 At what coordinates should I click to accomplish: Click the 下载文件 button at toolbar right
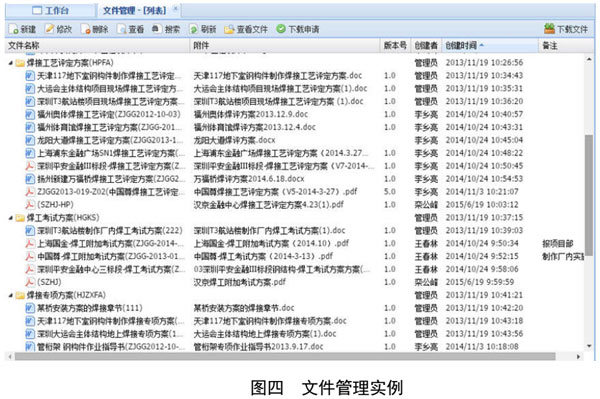tap(566, 29)
